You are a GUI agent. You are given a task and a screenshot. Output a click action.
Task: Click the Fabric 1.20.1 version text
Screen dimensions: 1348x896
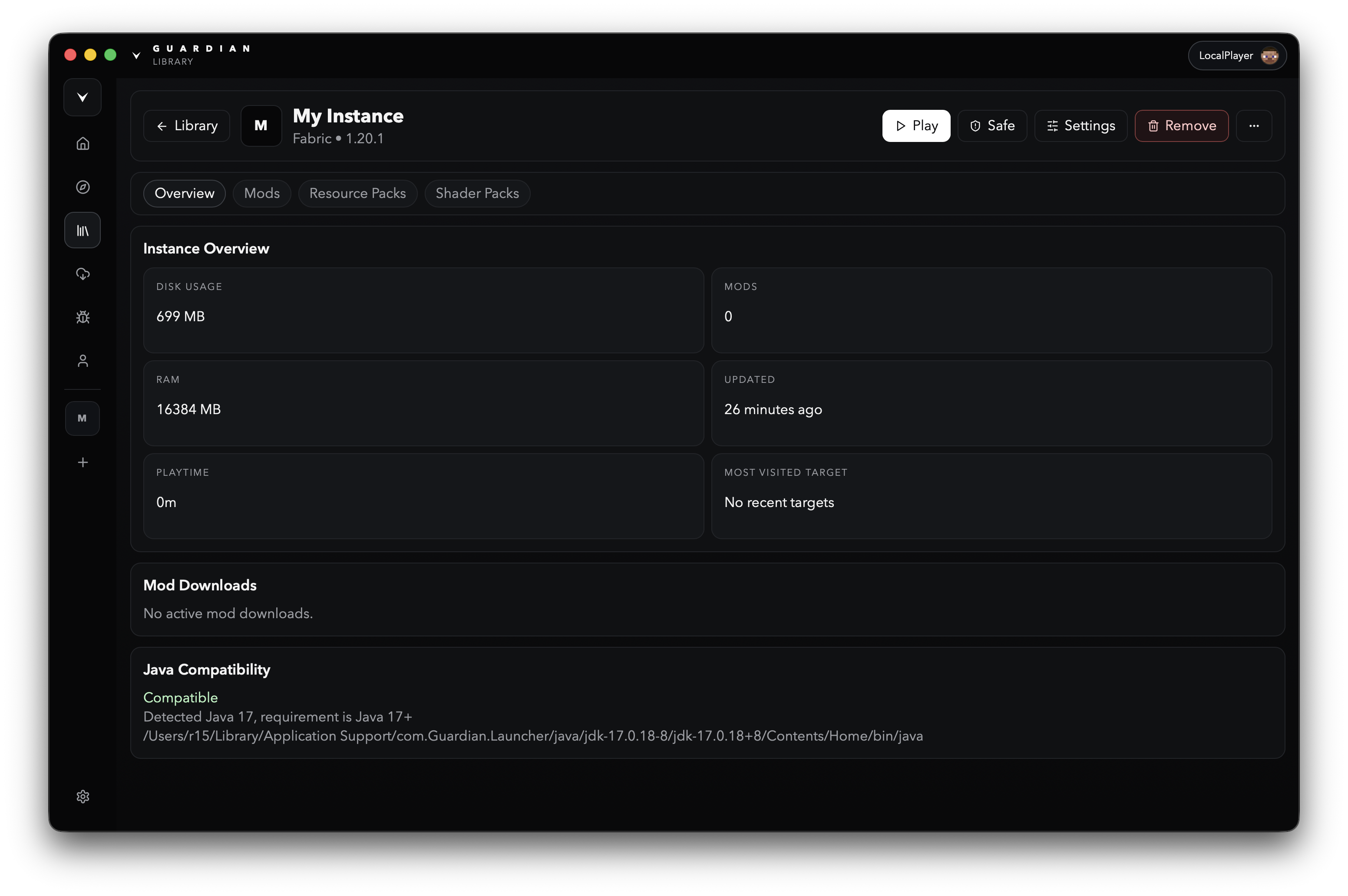[338, 139]
